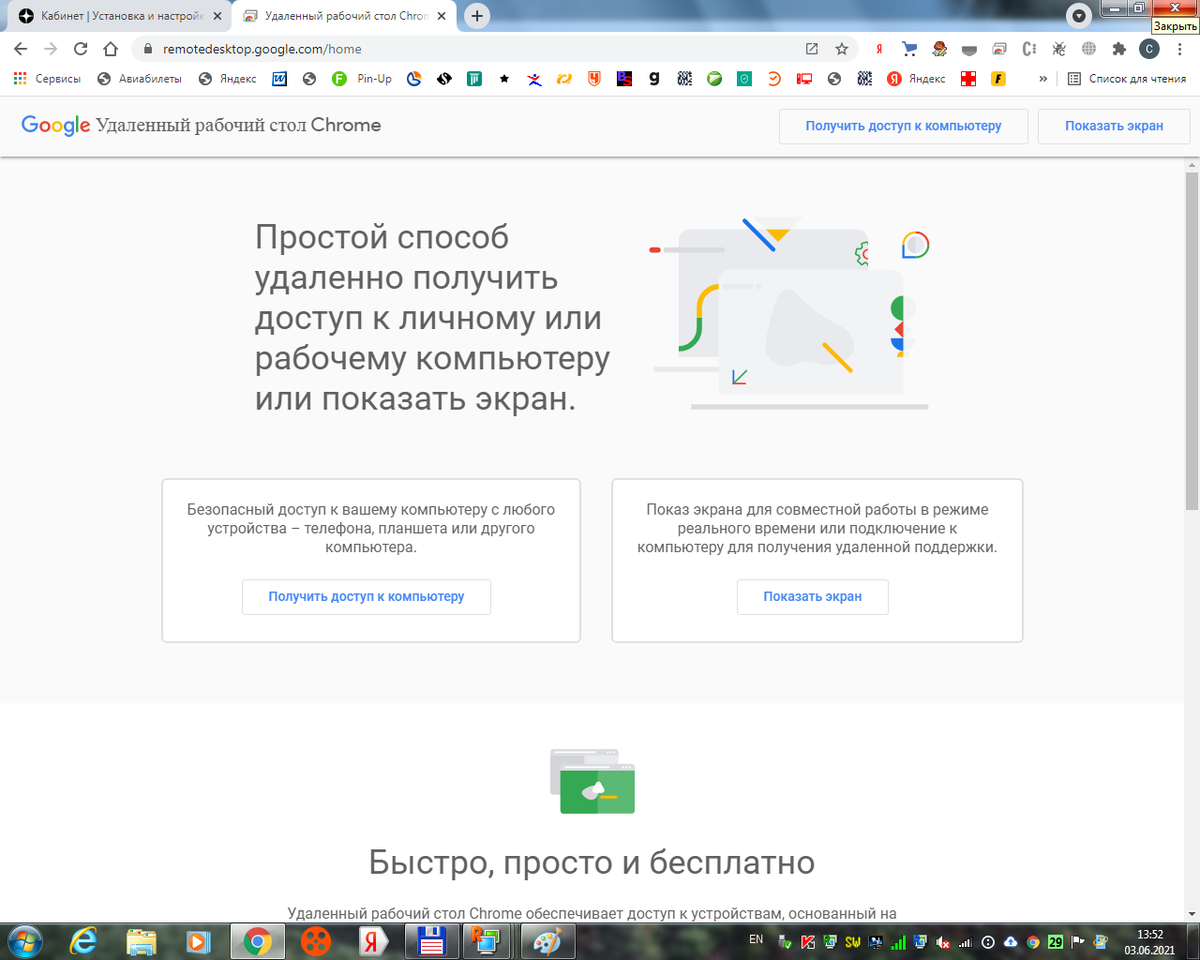Open the Windows Start button

pyautogui.click(x=24, y=941)
